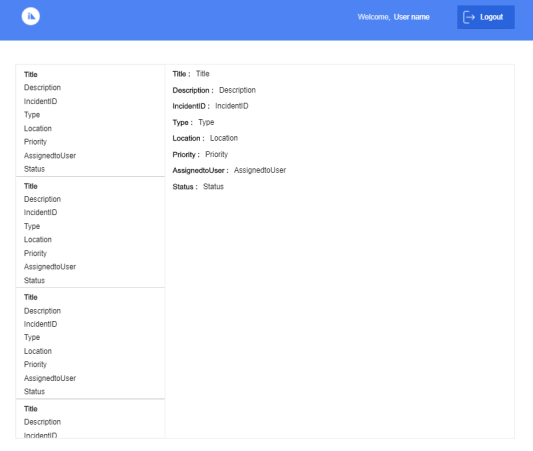Click the Welcome greeting text

pos(374,17)
